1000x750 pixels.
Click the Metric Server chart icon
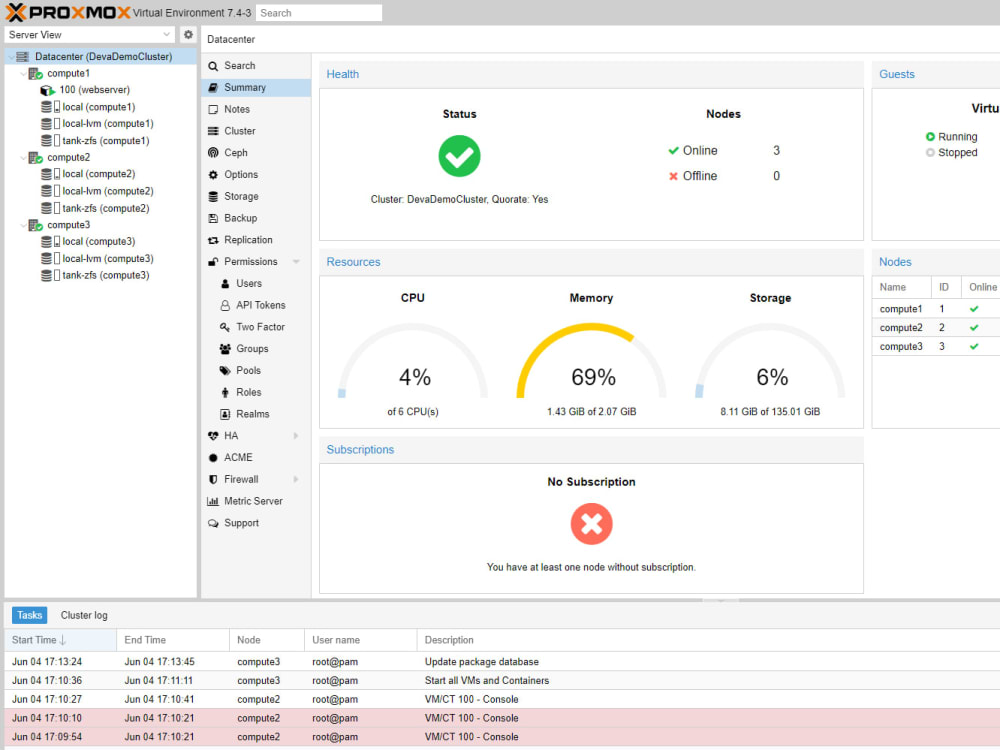point(213,501)
